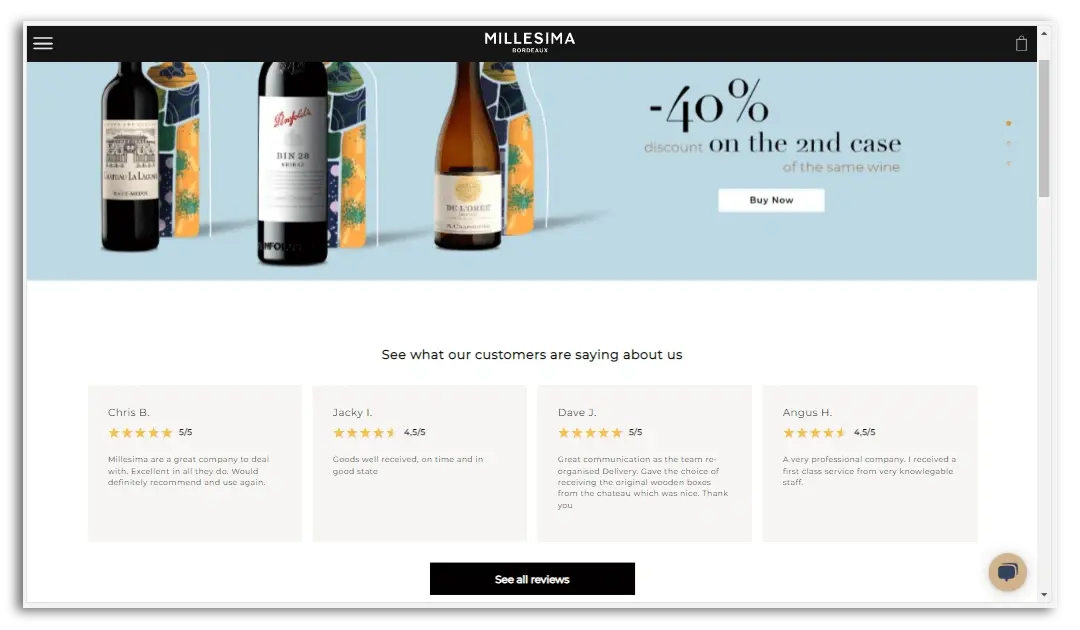This screenshot has height=630, width=1080.
Task: Open the shopping bag cart
Action: tap(1021, 43)
